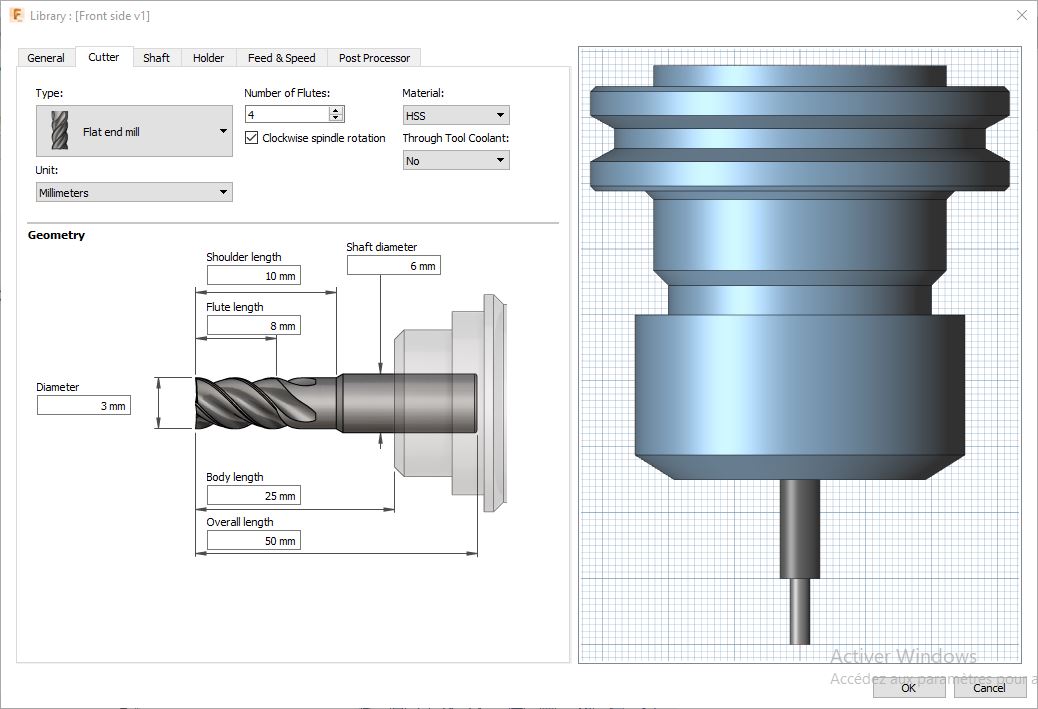This screenshot has width=1038, height=709.
Task: Open the Holder tab
Action: (209, 58)
